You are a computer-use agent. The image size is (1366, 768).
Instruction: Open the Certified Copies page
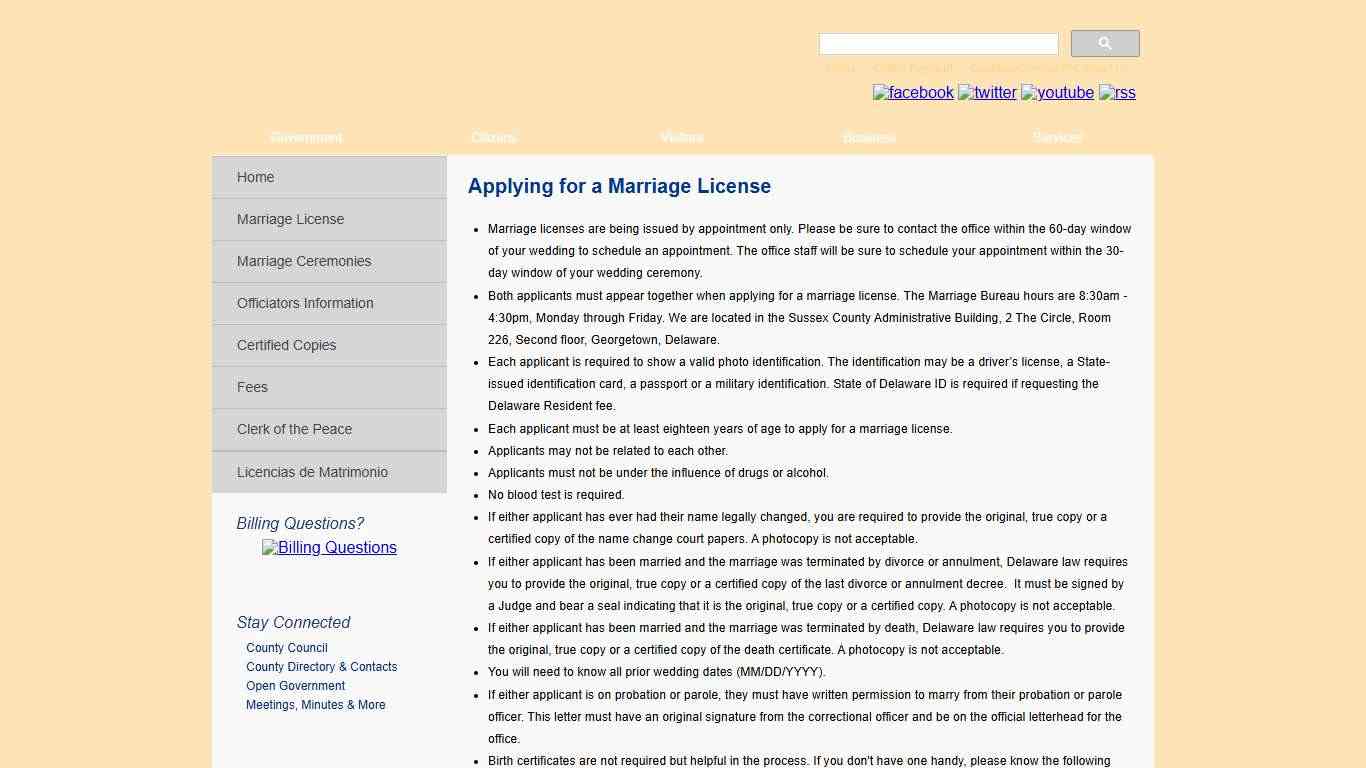(286, 345)
